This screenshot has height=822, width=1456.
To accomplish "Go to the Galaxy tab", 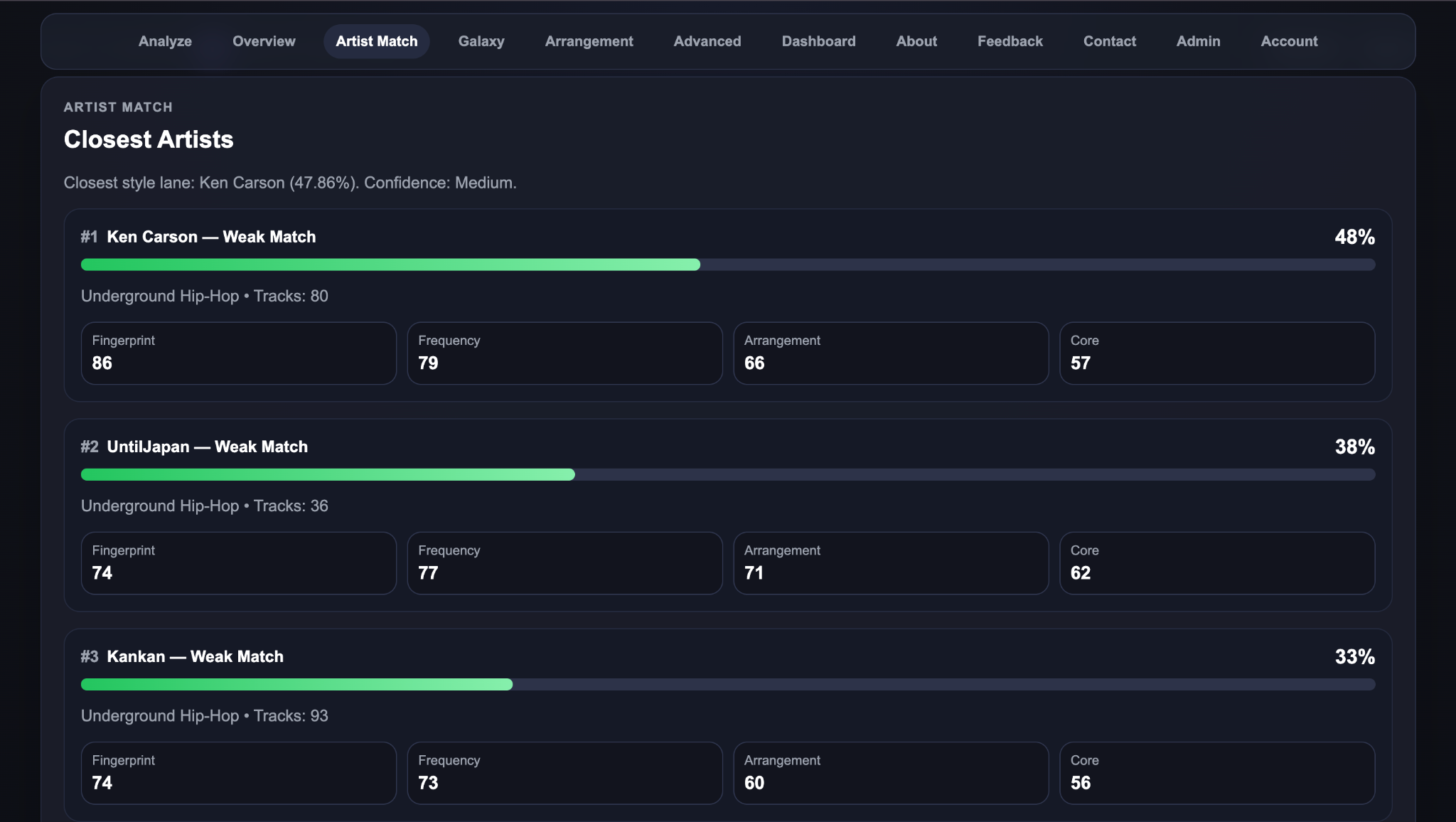I will pos(481,41).
